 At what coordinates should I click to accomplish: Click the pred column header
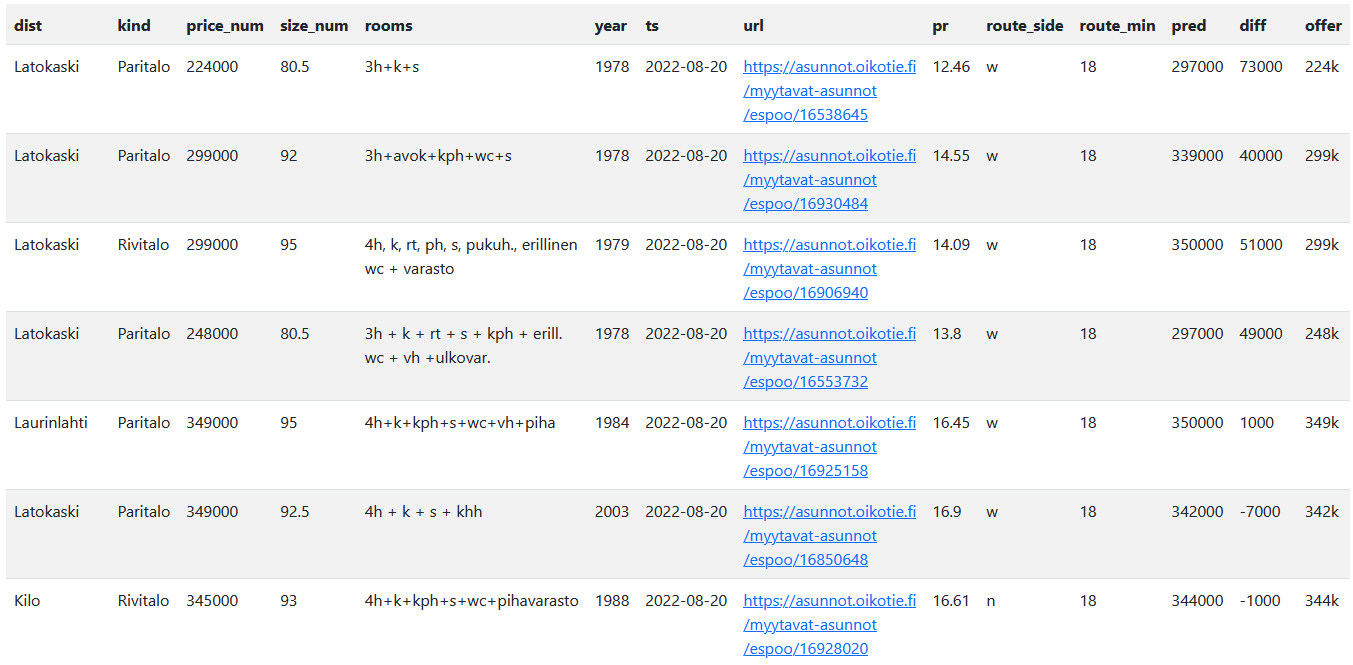[1189, 26]
